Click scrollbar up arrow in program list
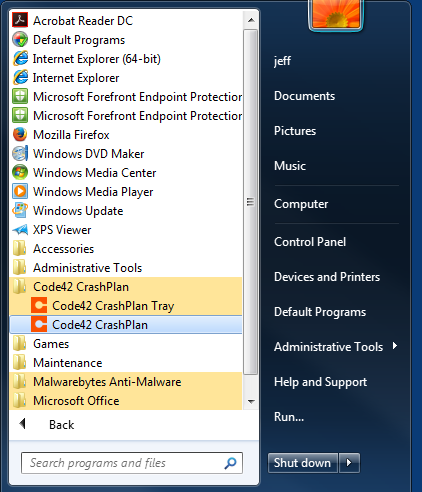The image size is (422, 492). [251, 20]
